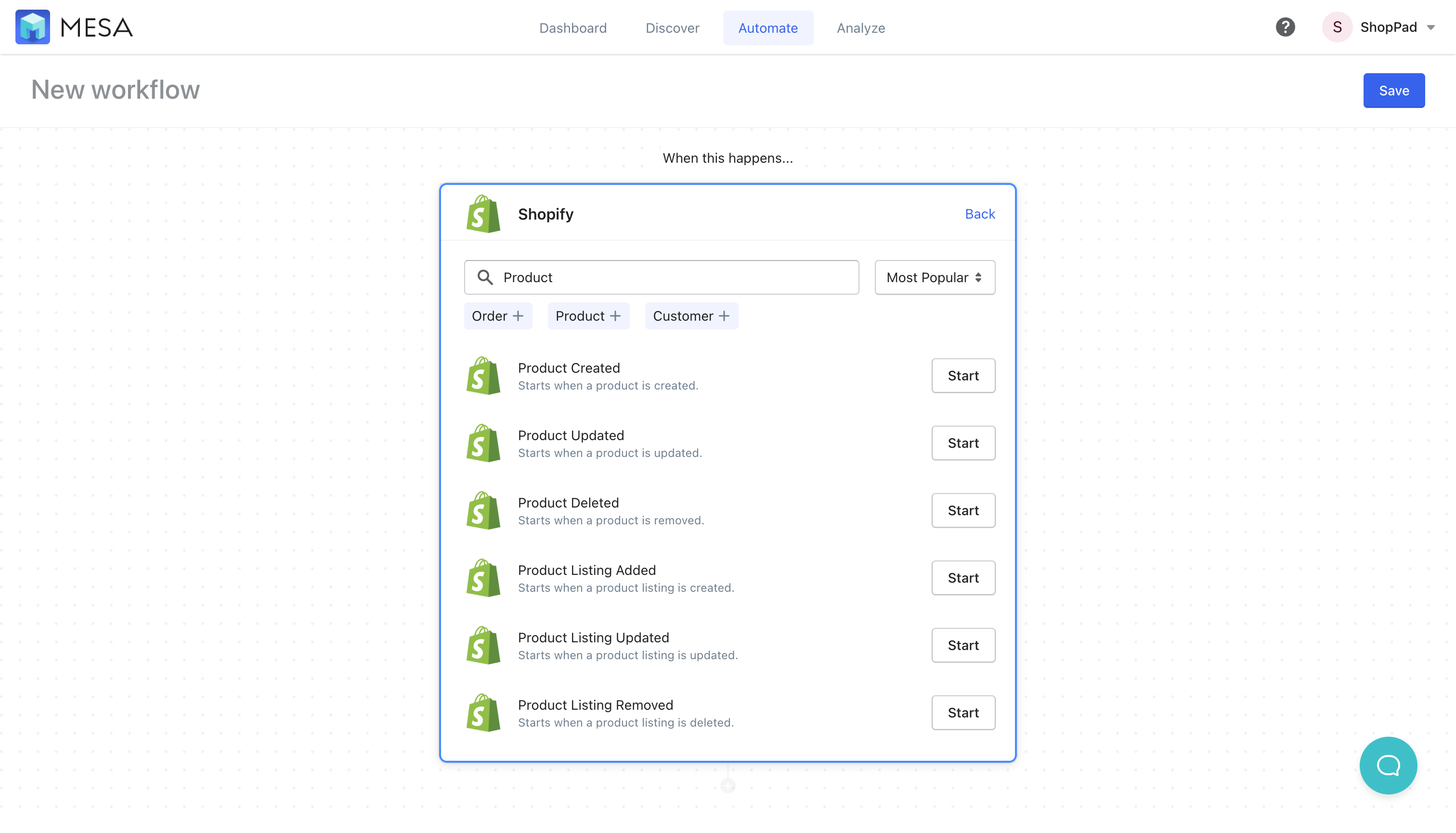Open the Most Popular sort dropdown
The width and height of the screenshot is (1456, 833).
pos(934,277)
